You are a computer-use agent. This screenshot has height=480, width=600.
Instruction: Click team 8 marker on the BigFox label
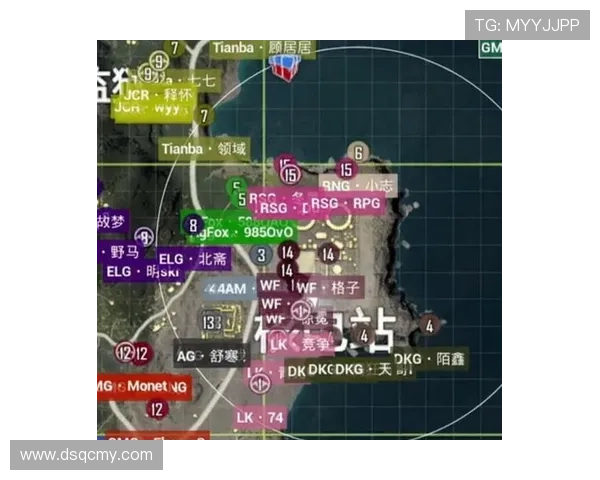[x=193, y=225]
